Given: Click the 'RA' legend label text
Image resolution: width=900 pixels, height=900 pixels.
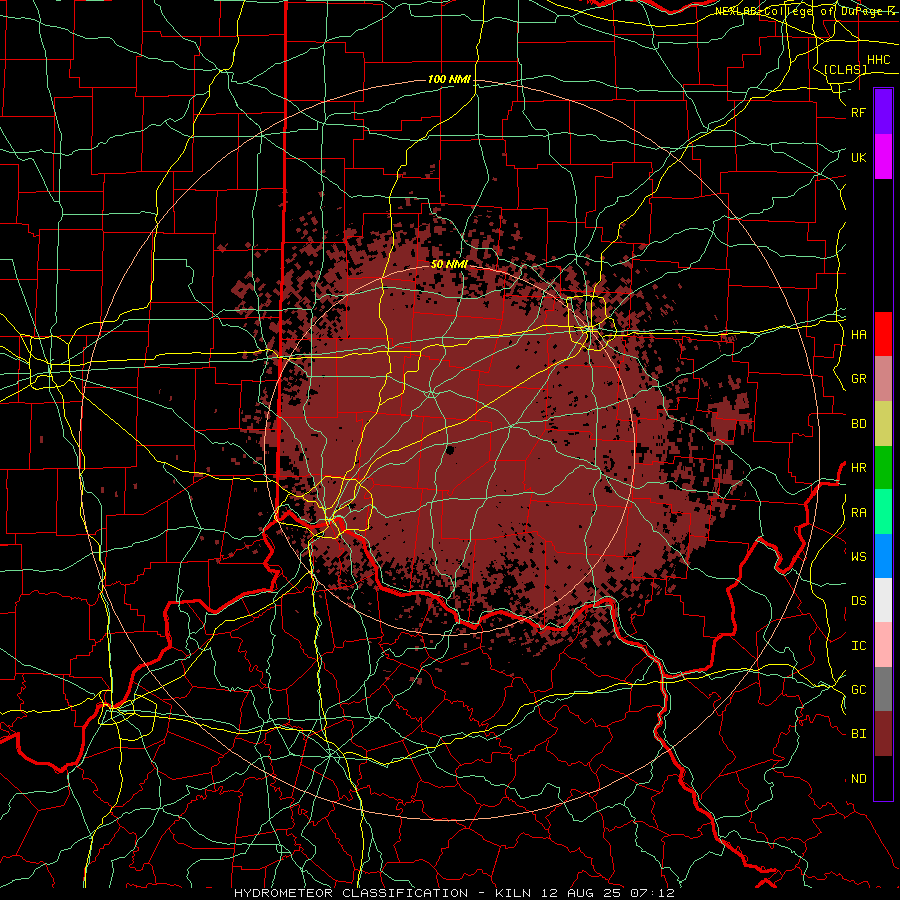Looking at the screenshot, I should point(858,513).
